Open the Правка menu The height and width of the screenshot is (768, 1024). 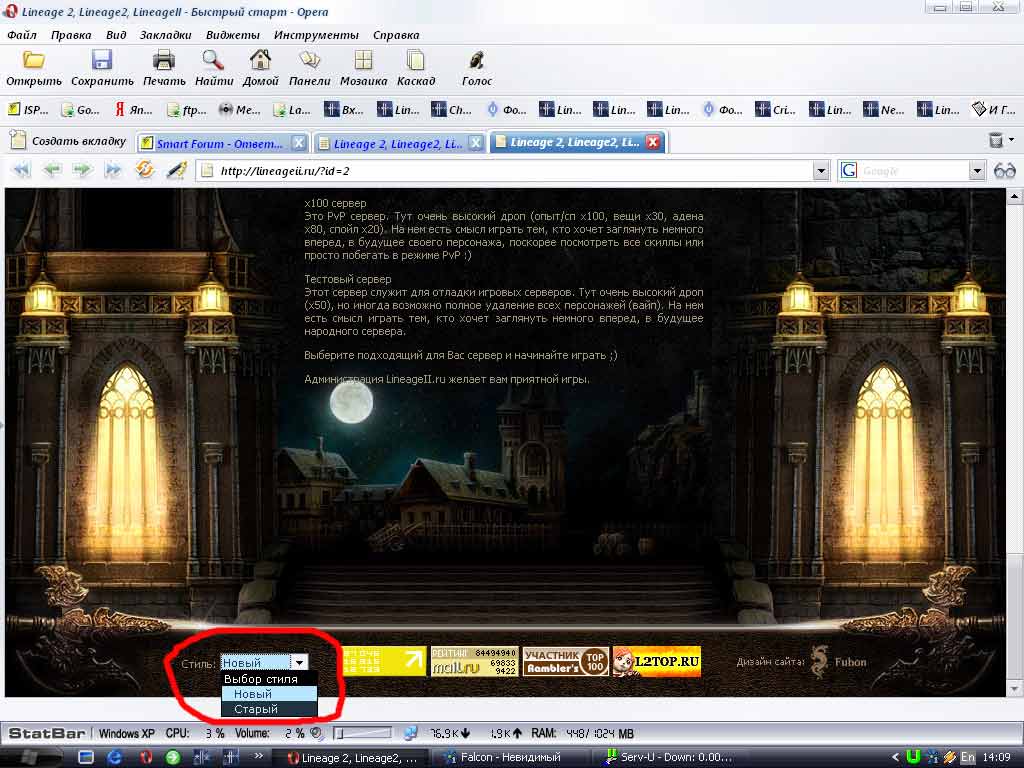[x=71, y=35]
